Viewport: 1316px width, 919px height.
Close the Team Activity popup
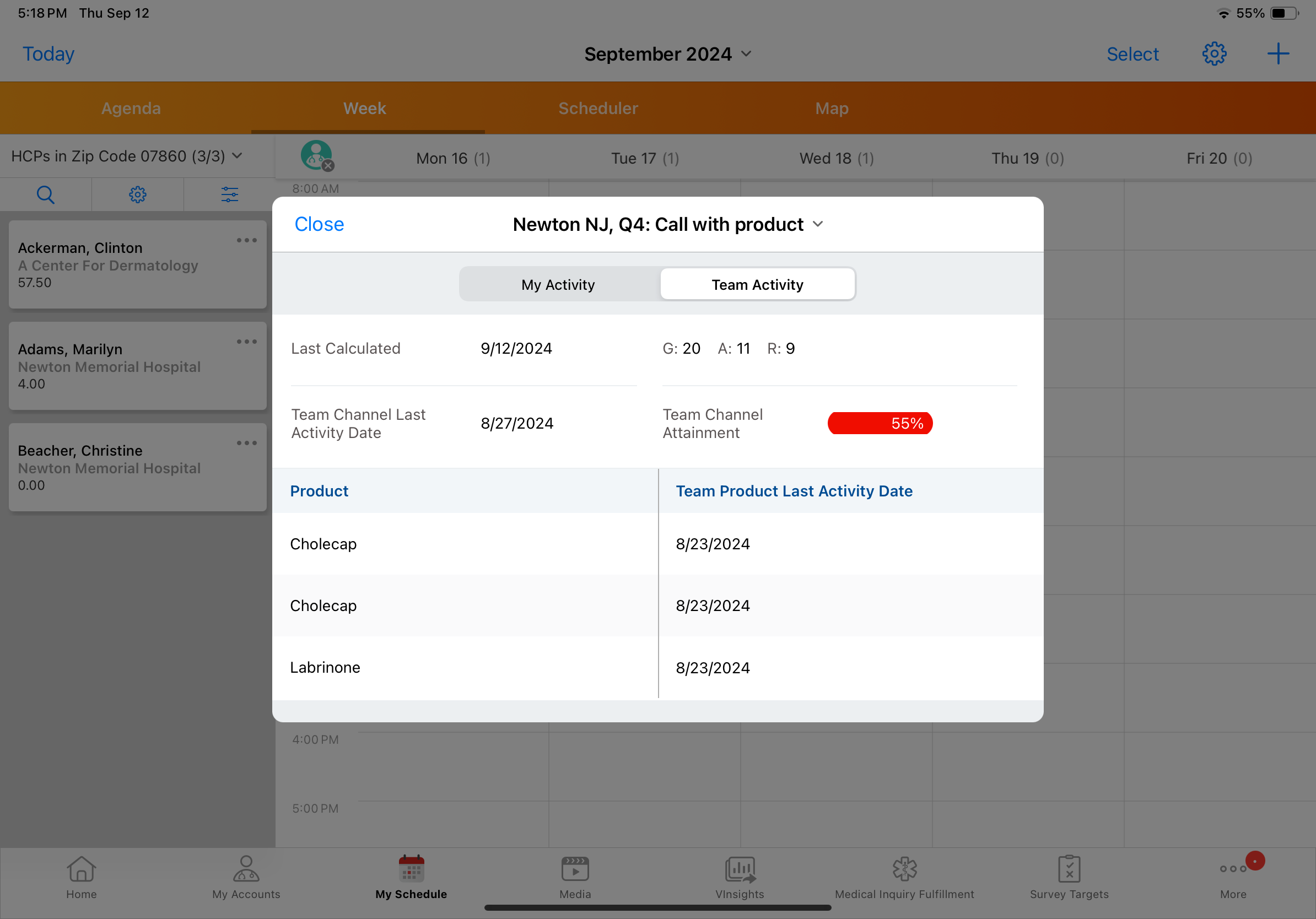pos(319,224)
